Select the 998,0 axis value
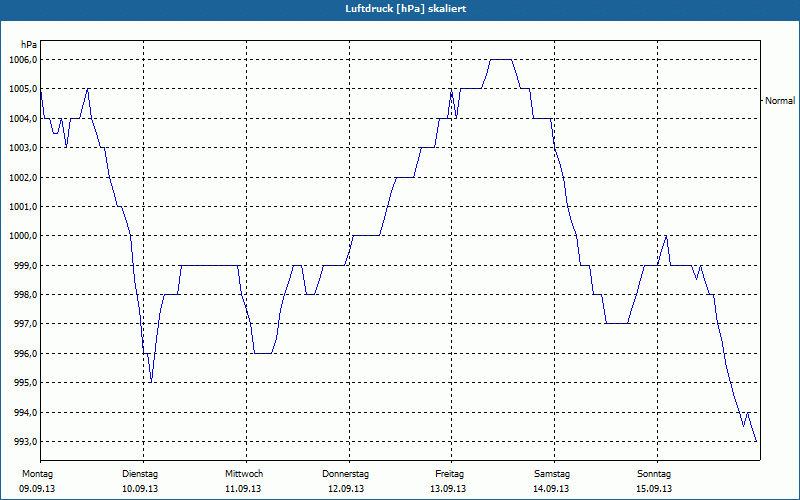The image size is (800, 500). (x=26, y=295)
